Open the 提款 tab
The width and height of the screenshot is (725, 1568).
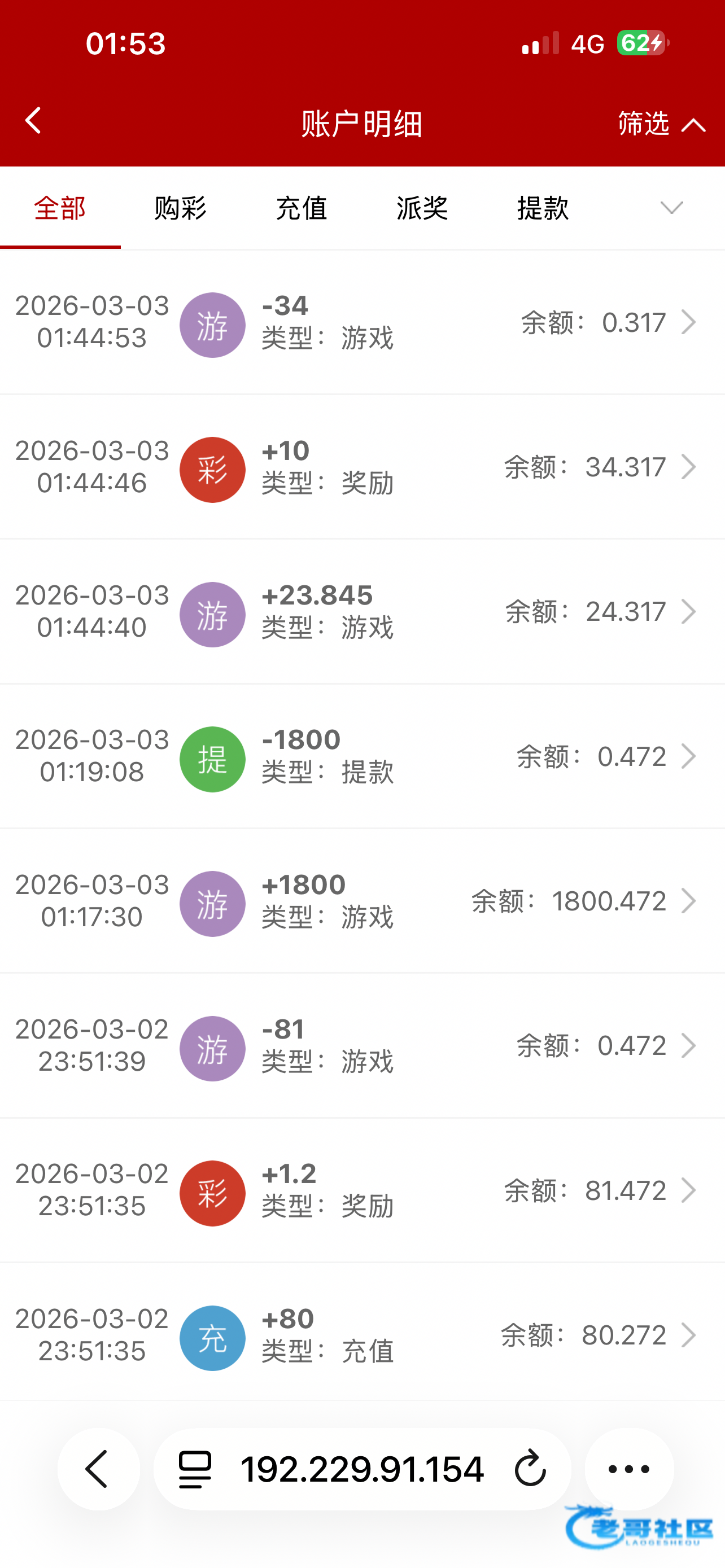pyautogui.click(x=543, y=208)
